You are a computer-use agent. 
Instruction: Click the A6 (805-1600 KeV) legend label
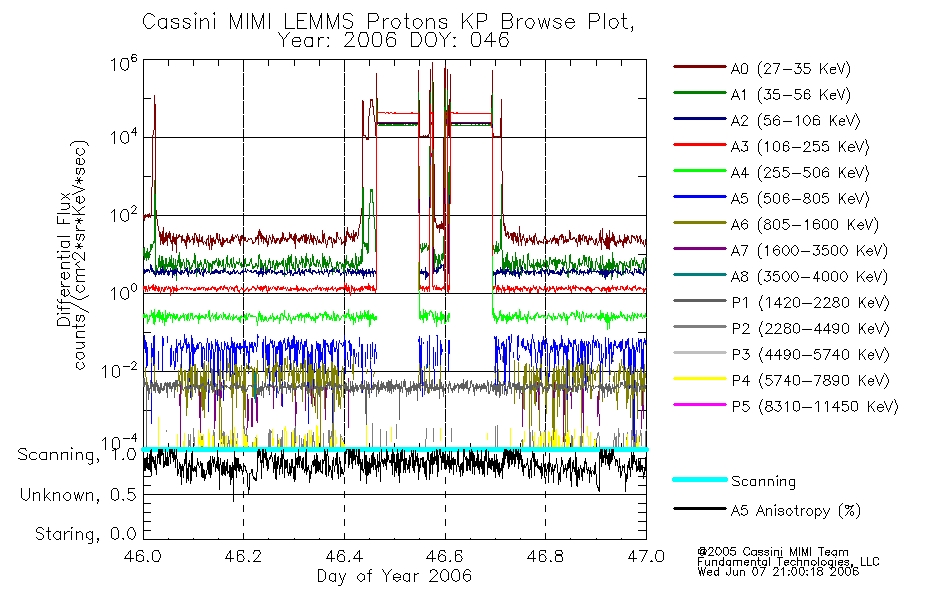click(805, 225)
